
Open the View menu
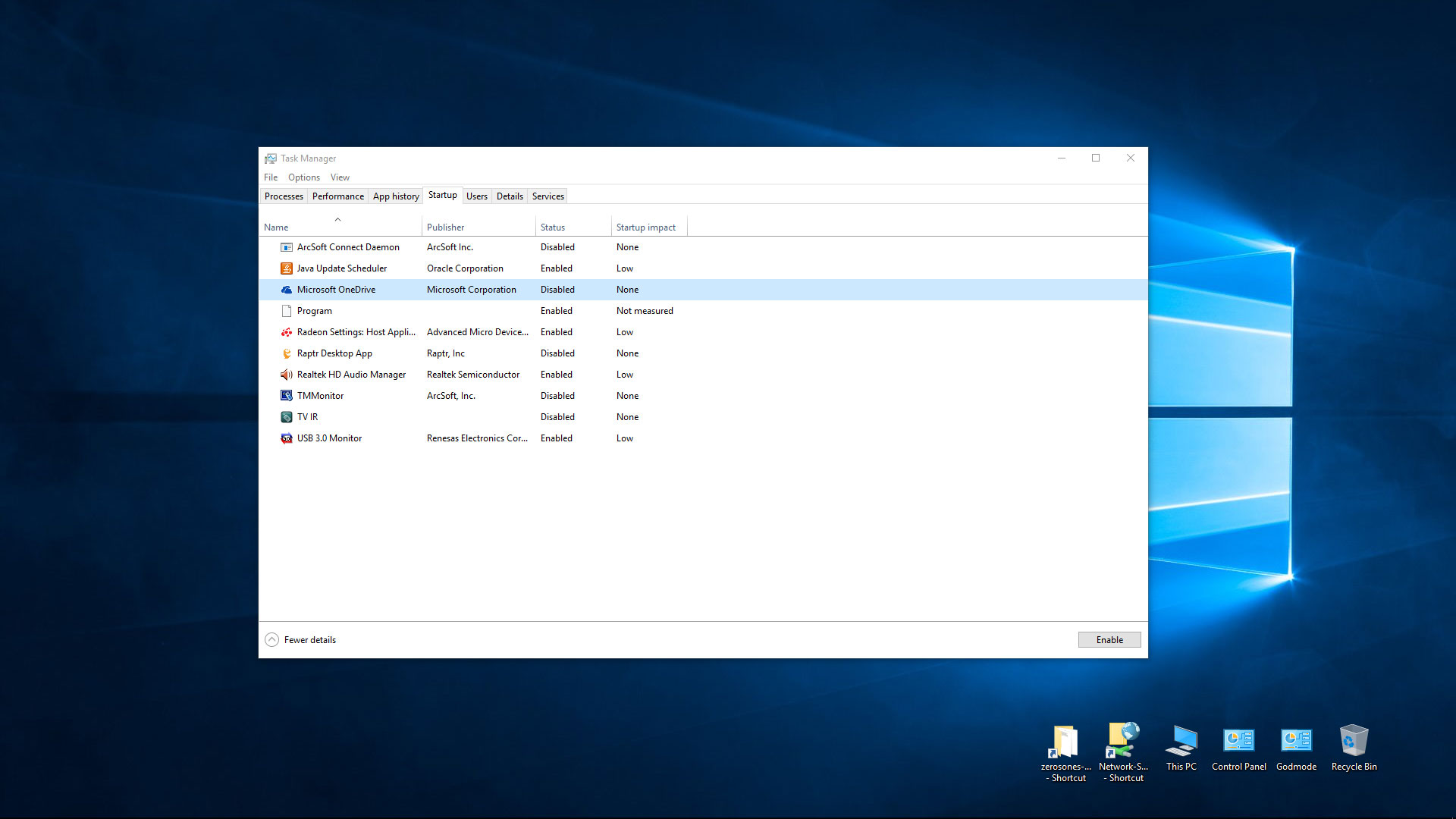coord(340,177)
